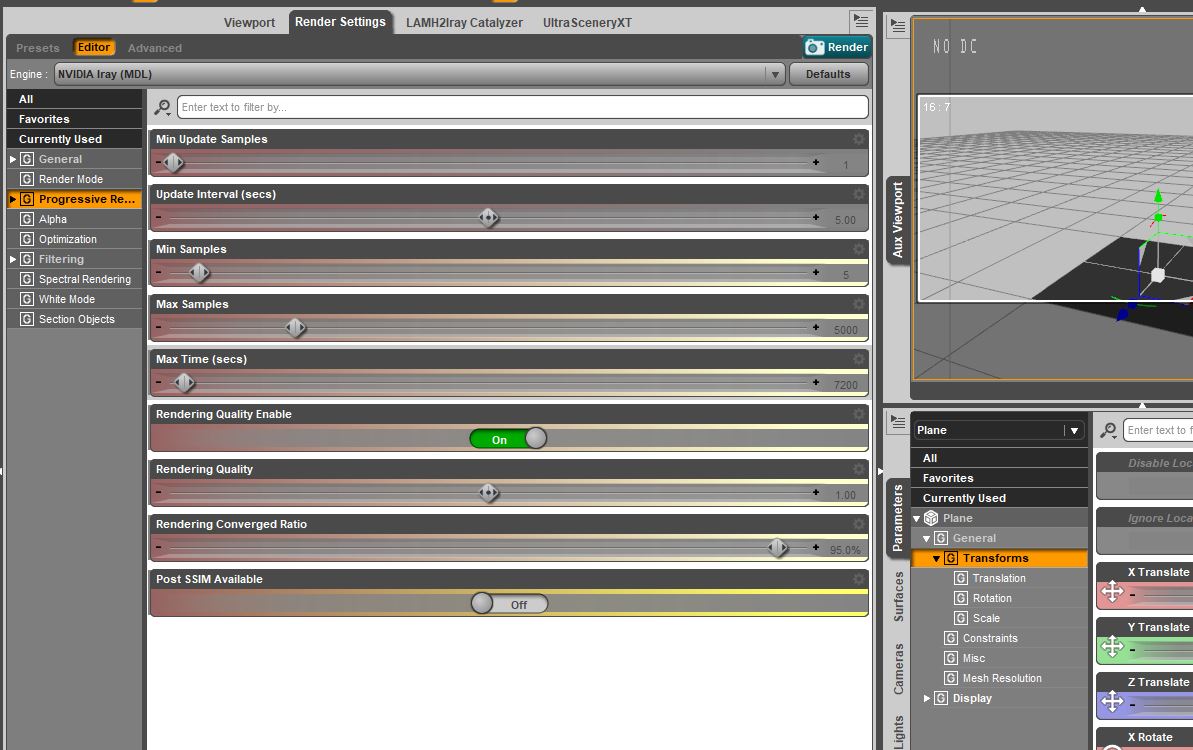Click the gear icon for Min Samples

tap(859, 249)
